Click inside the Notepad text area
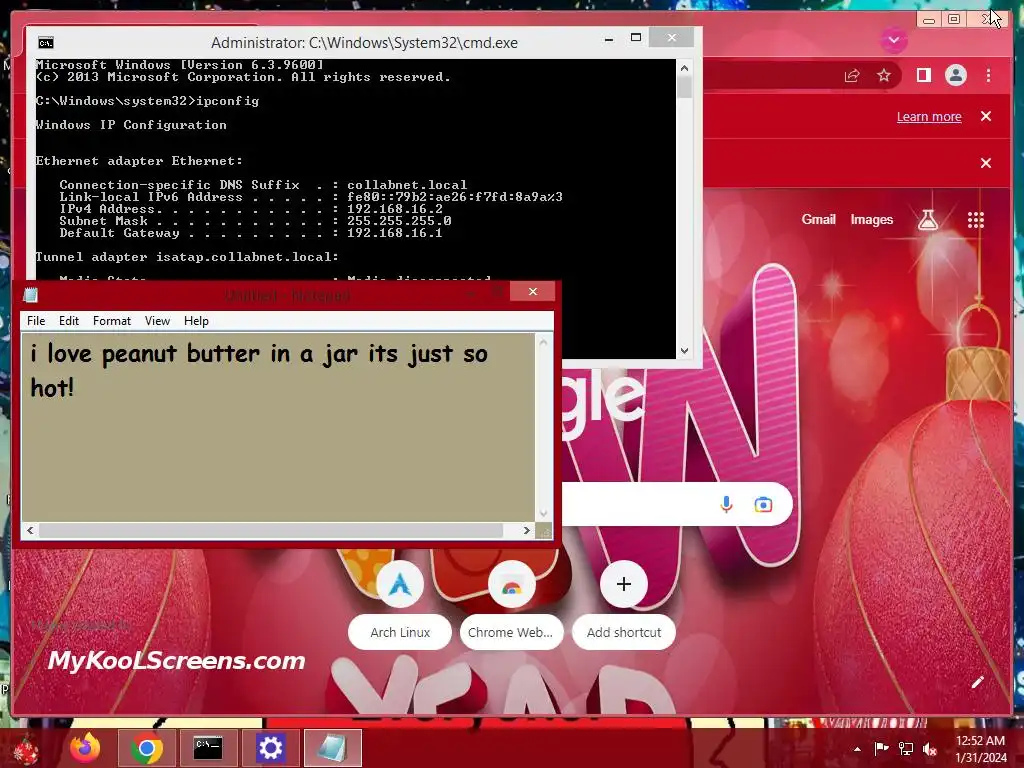 [x=278, y=427]
